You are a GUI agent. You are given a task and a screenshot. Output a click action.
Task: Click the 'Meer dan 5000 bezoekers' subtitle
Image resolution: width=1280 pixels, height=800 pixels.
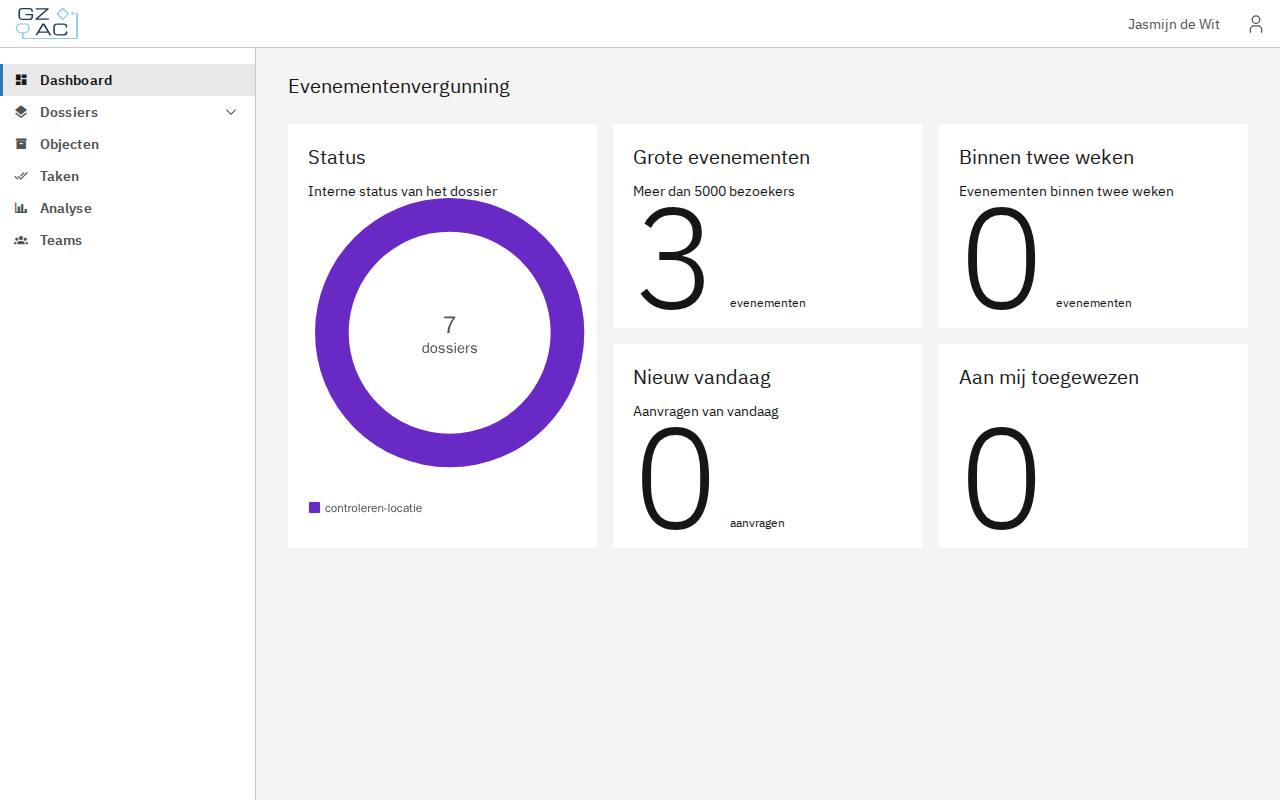click(x=714, y=191)
